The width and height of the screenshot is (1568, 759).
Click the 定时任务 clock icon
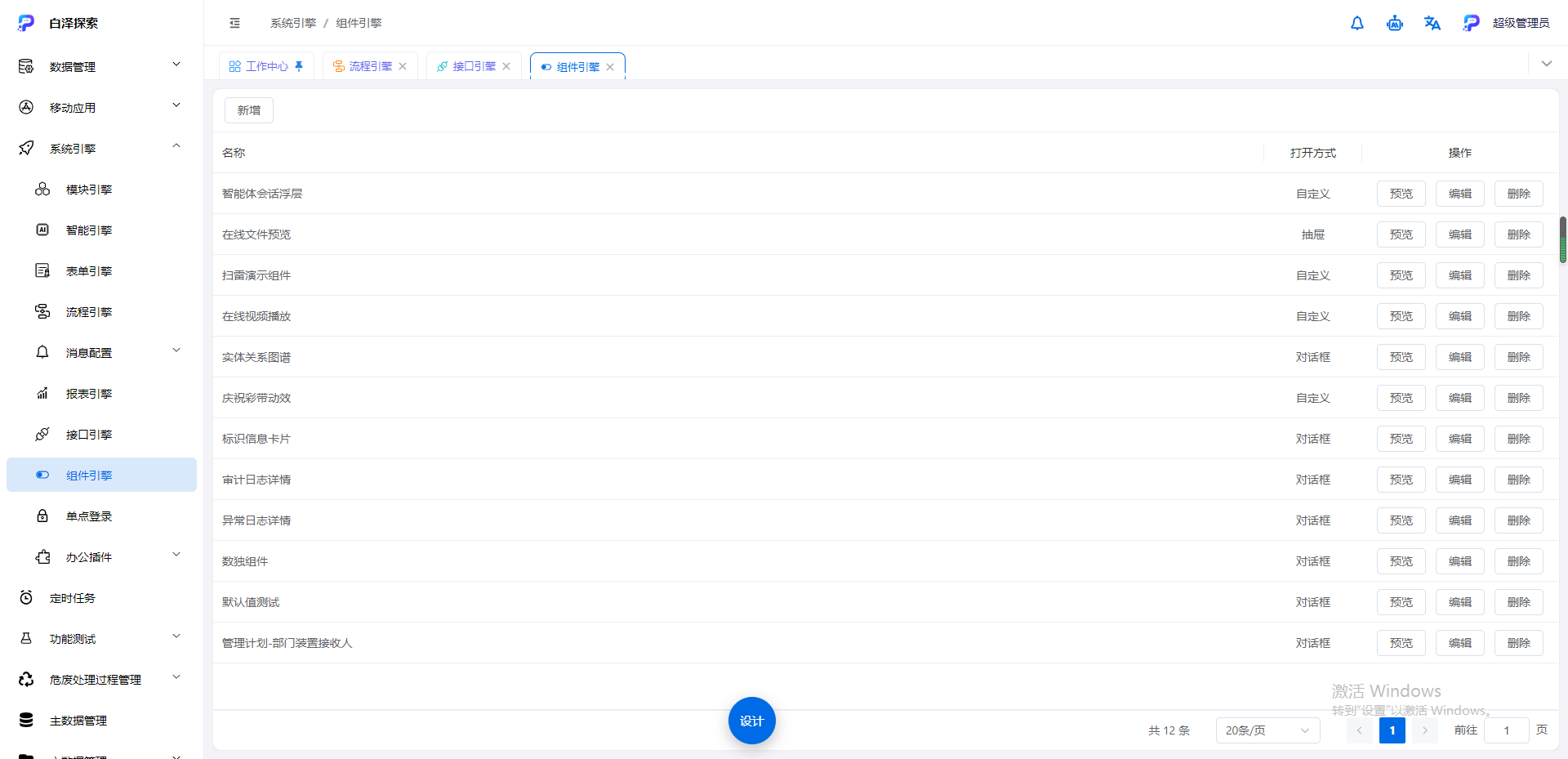coord(26,598)
